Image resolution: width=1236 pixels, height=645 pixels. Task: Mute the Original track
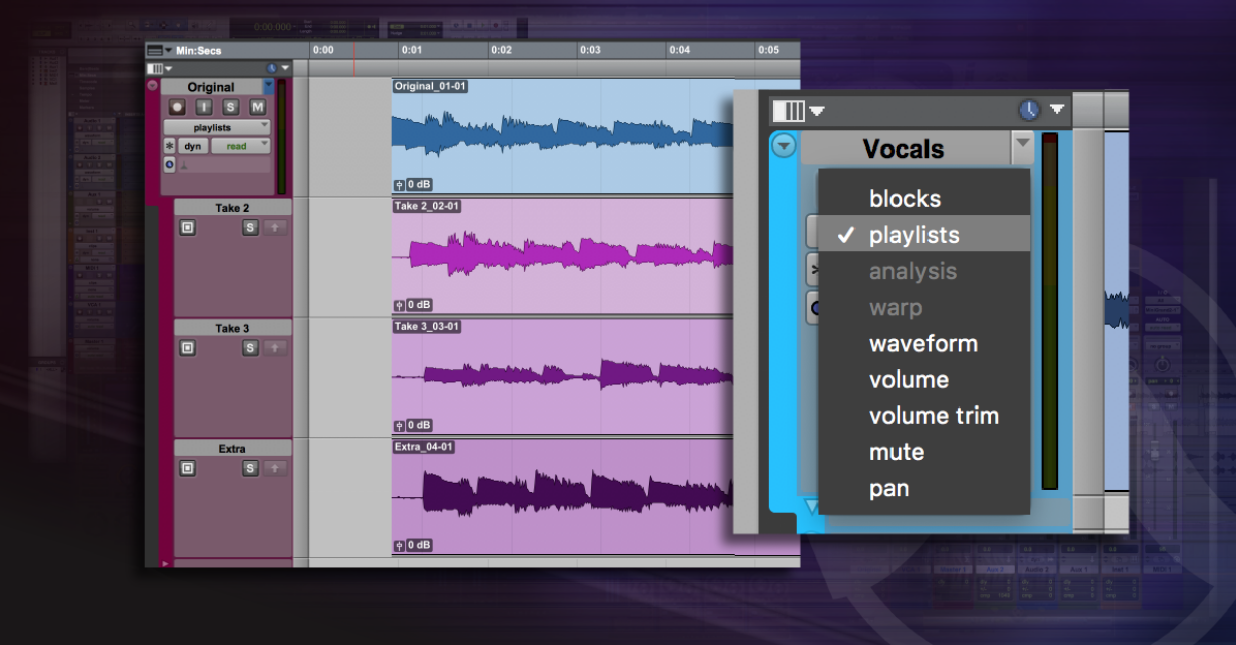point(257,107)
